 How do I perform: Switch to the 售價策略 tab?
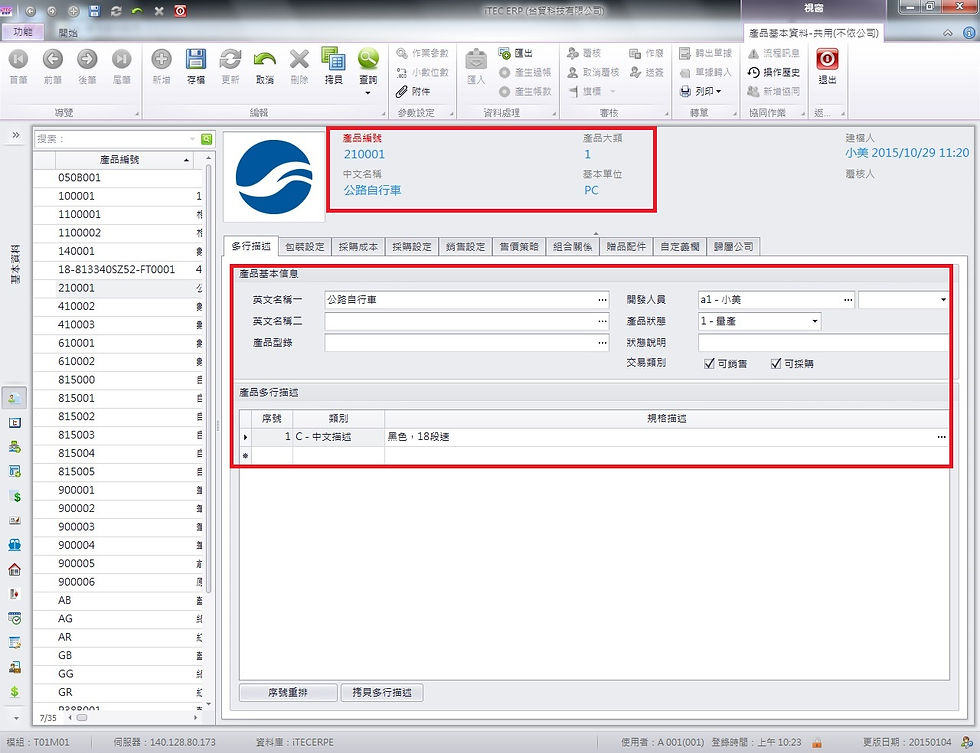[x=519, y=247]
